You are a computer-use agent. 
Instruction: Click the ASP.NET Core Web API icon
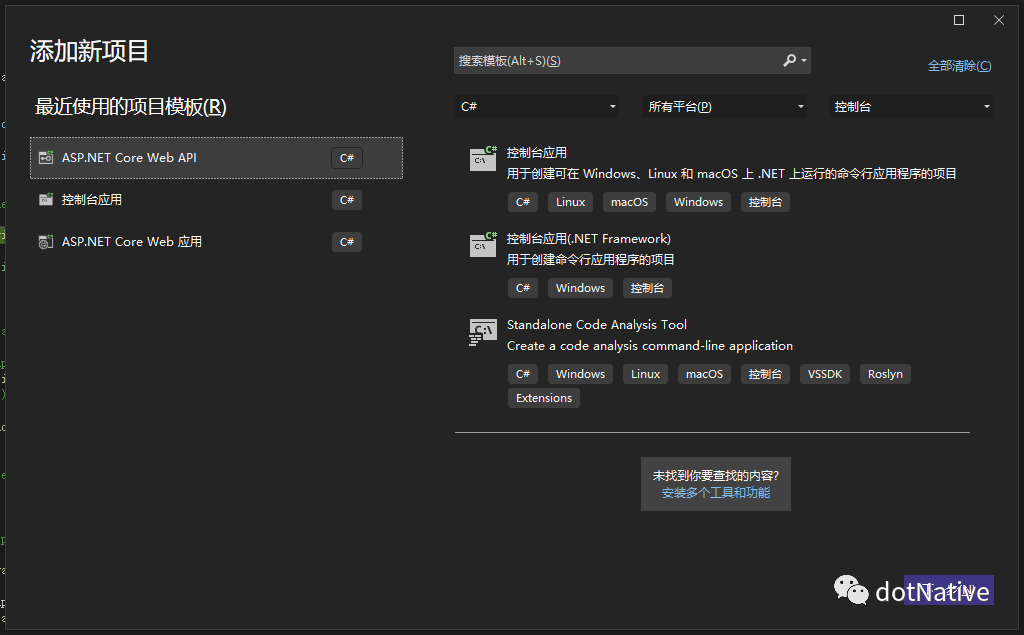pyautogui.click(x=46, y=157)
